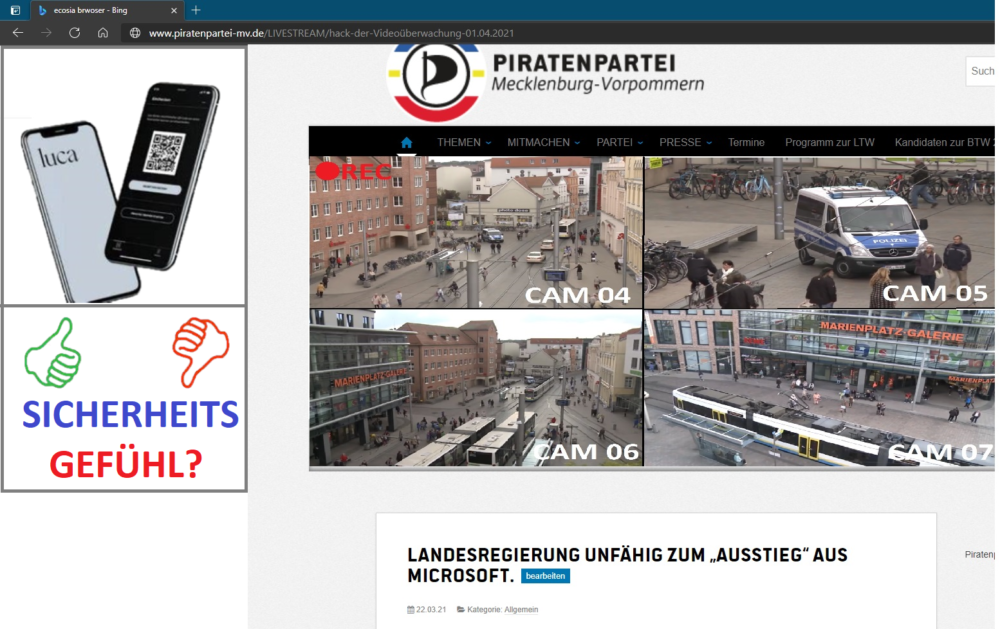Open the home icon in site navigation
This screenshot has width=1000, height=629.
click(x=406, y=142)
